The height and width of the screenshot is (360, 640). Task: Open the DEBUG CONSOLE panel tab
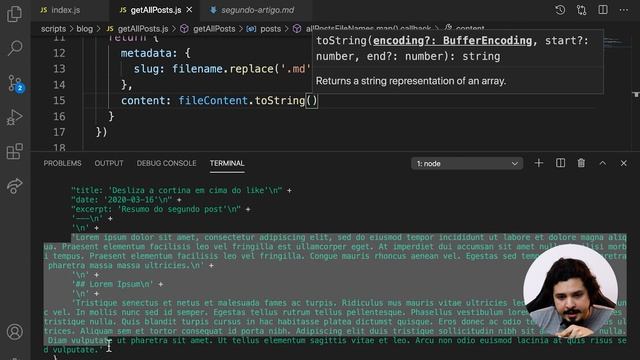pos(167,163)
